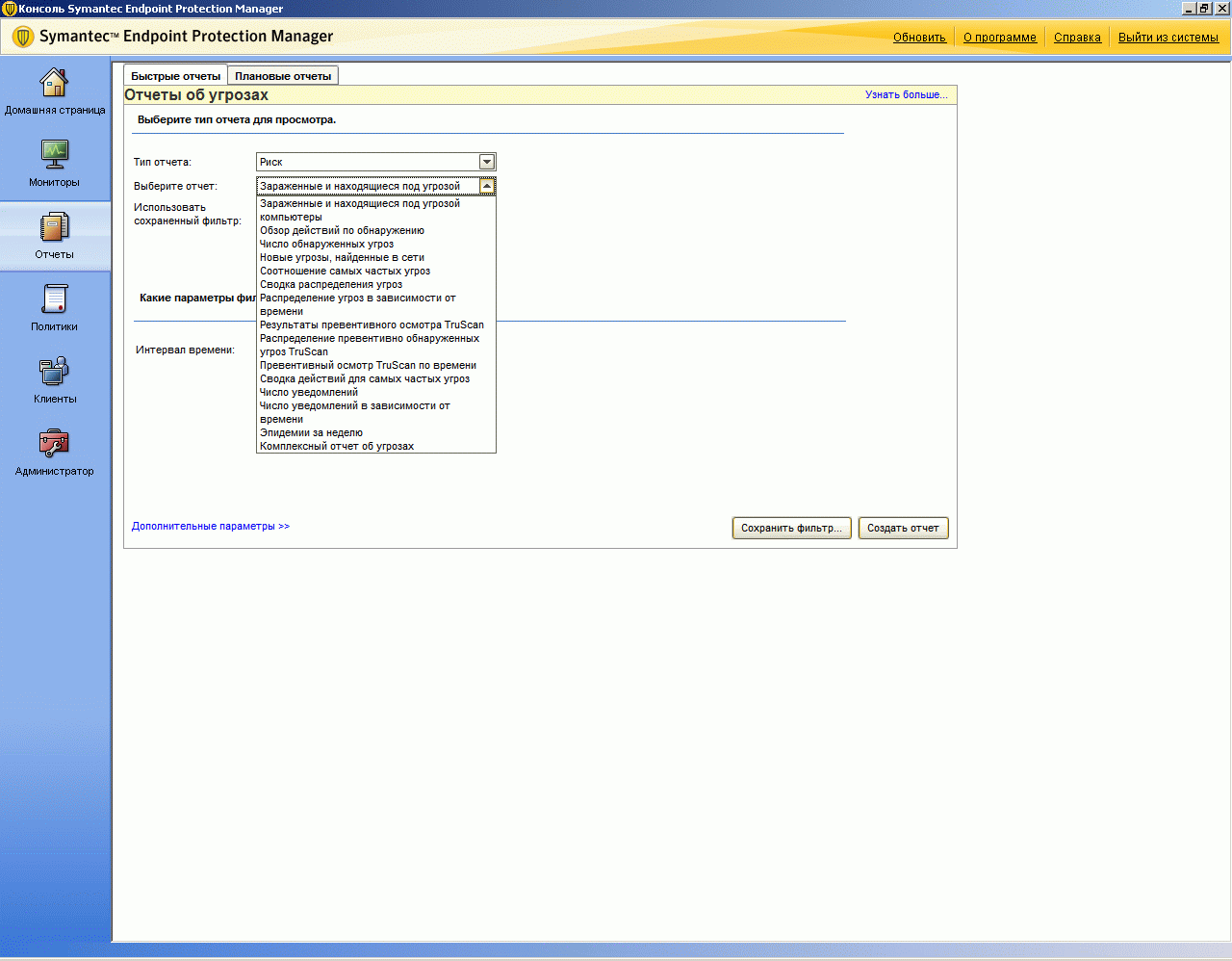Image resolution: width=1232 pixels, height=961 pixels.
Task: Click the Тип отчета field showing Риск
Action: pyautogui.click(x=375, y=162)
